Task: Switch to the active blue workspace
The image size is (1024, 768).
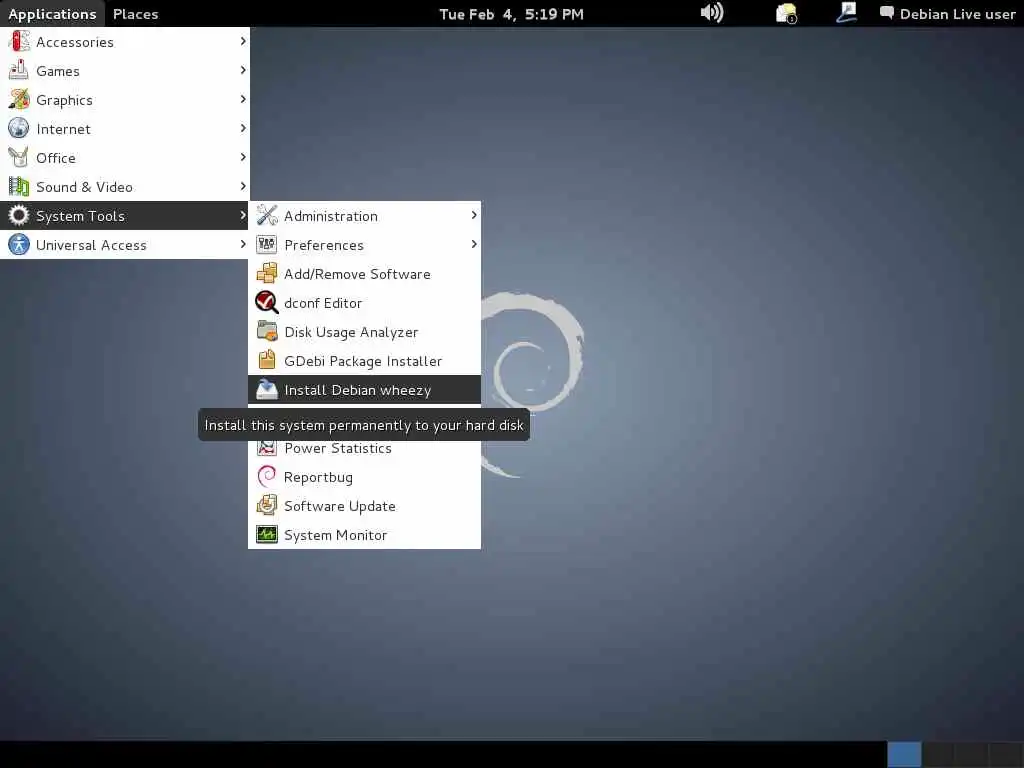Action: pos(904,754)
